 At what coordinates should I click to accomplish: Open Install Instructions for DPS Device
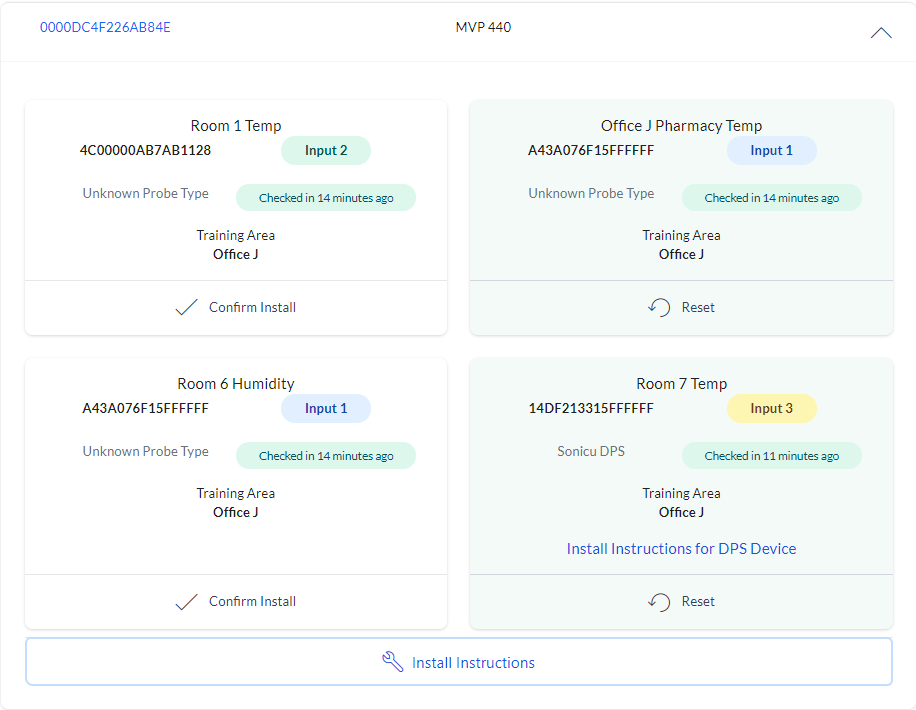[x=681, y=548]
